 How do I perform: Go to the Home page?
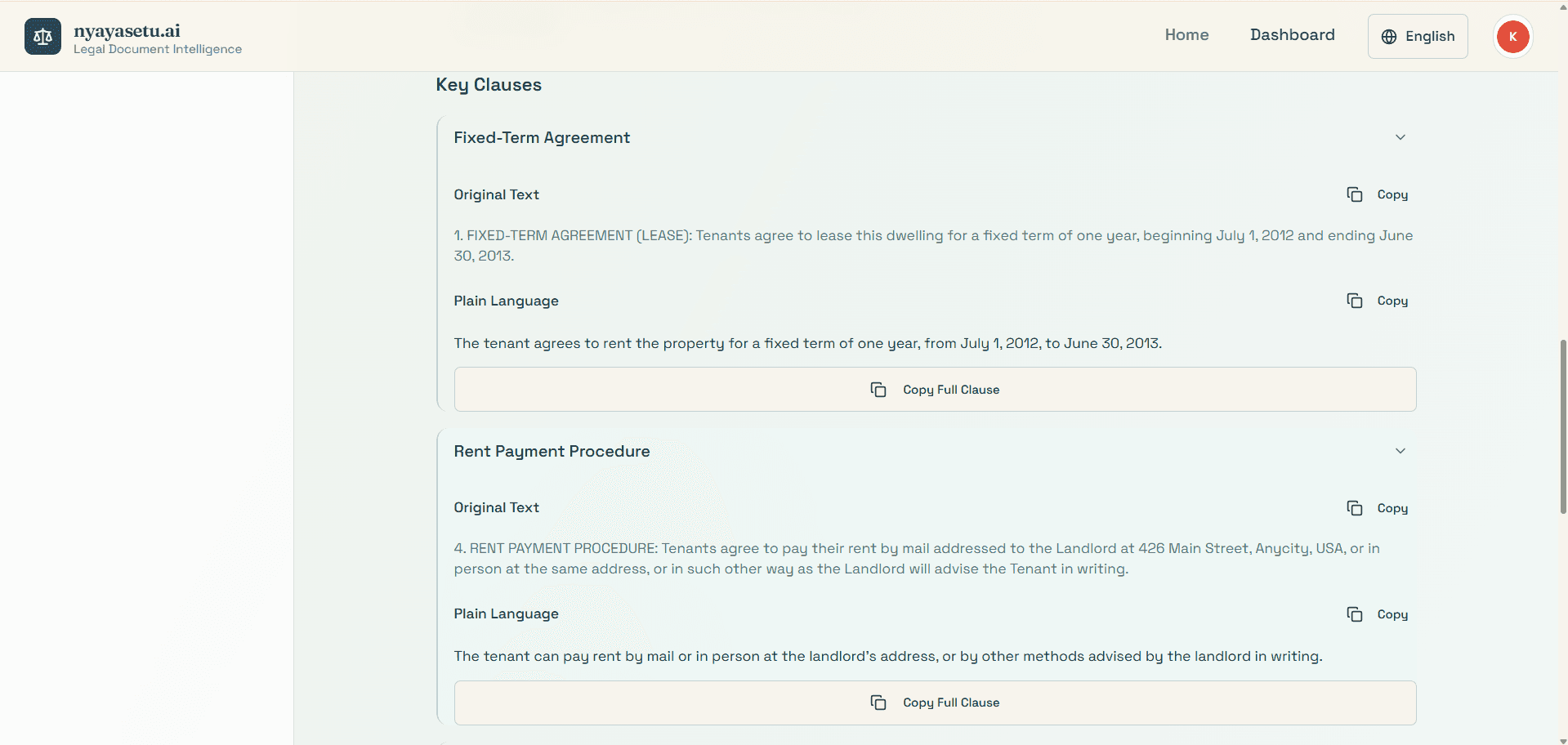pos(1186,35)
